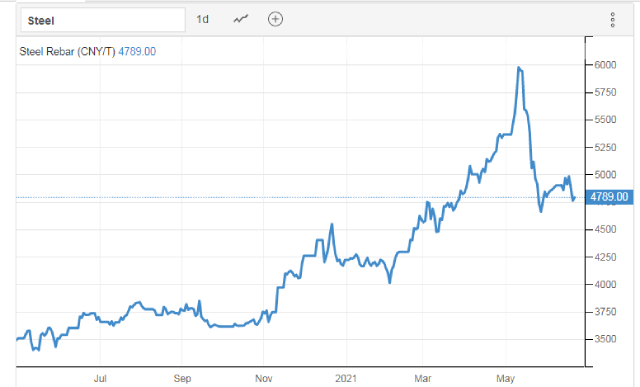
Task: Click the 4789.00 legend price value
Action: [x=137, y=51]
